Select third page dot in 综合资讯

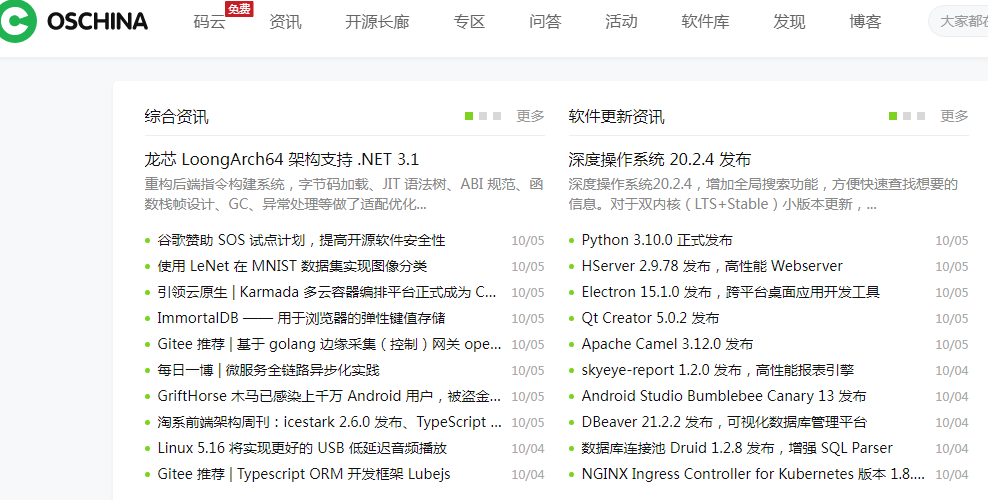[x=497, y=116]
